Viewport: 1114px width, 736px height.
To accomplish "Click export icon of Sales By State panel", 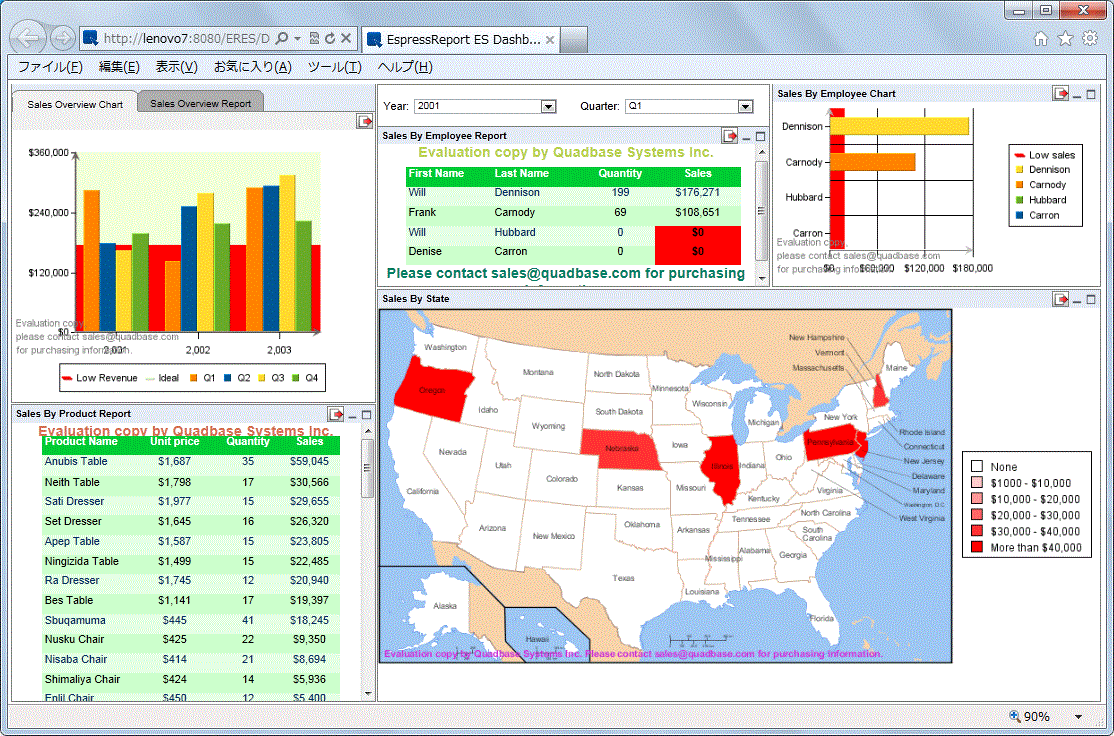I will pyautogui.click(x=1061, y=299).
